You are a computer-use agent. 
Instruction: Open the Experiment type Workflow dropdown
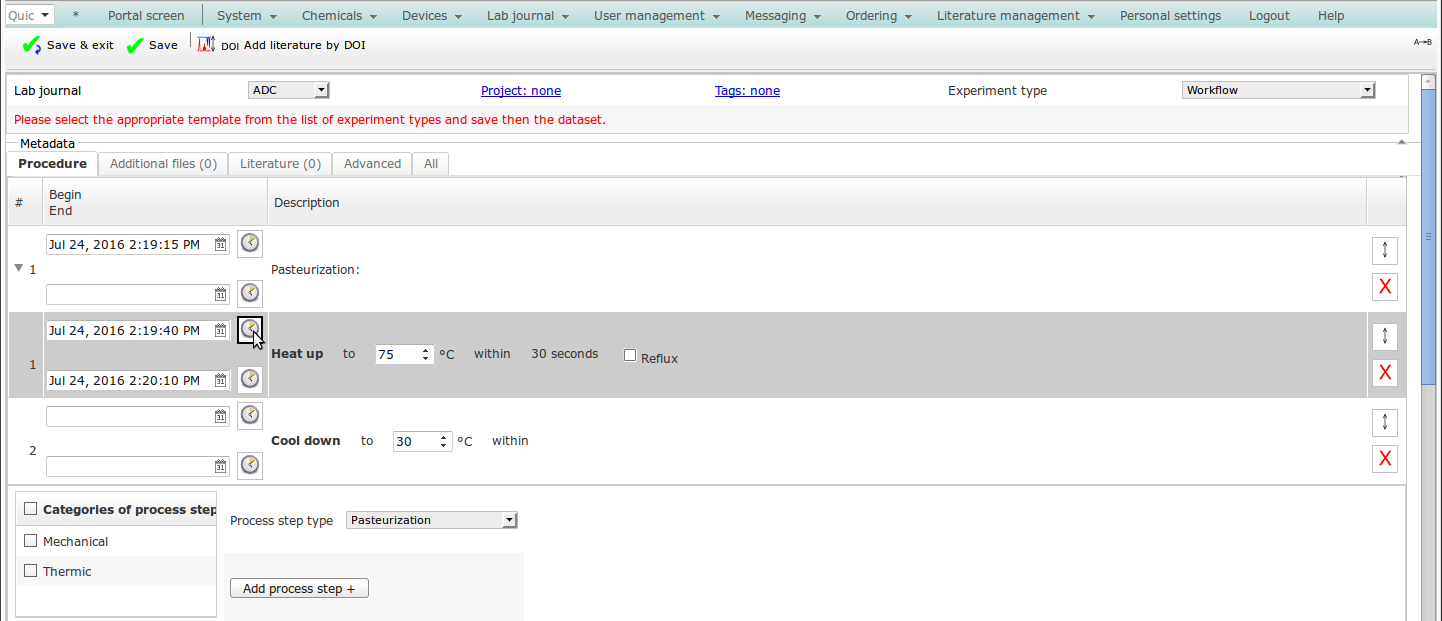click(x=1278, y=90)
